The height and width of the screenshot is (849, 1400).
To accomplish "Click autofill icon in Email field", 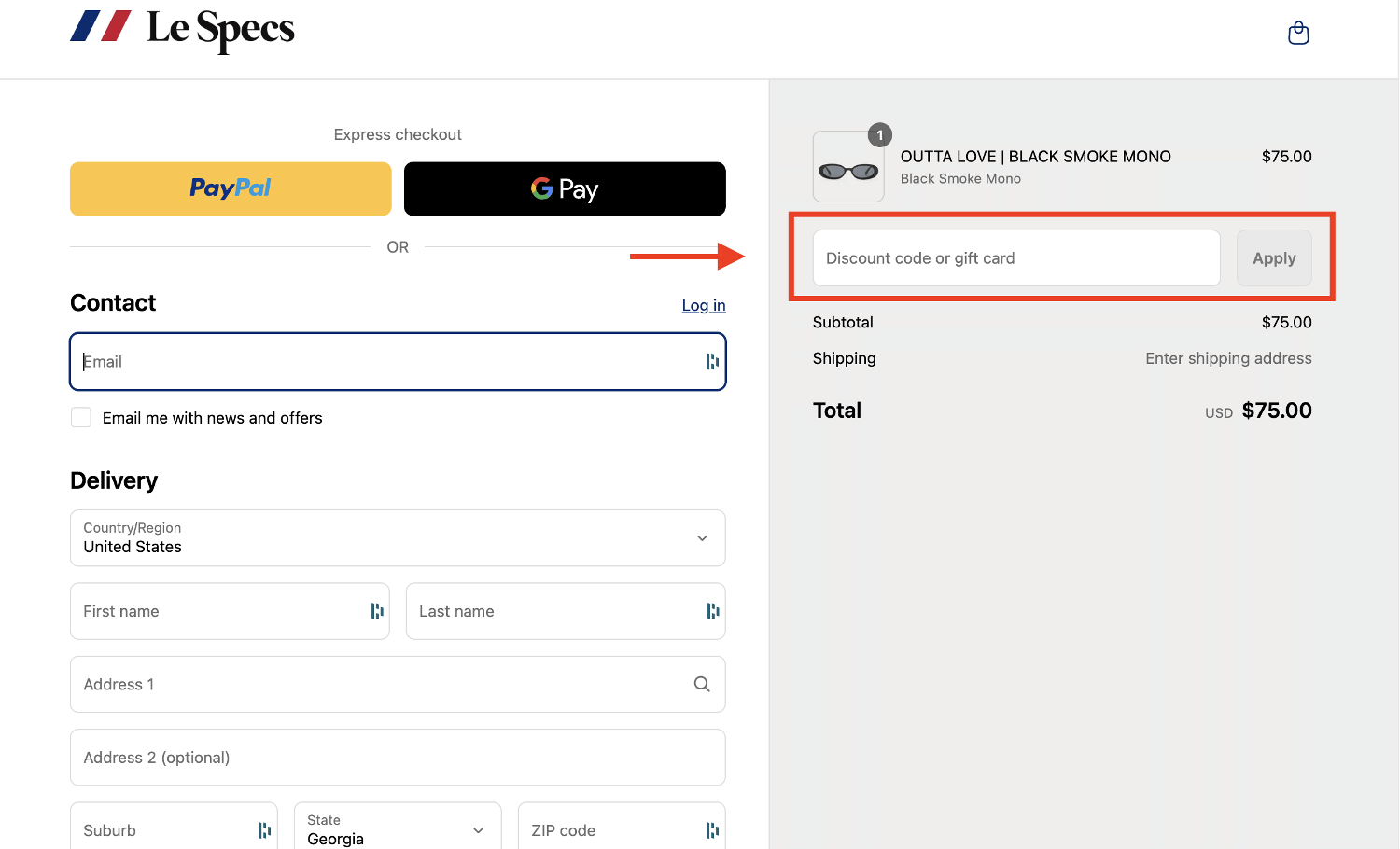I will pos(712,362).
